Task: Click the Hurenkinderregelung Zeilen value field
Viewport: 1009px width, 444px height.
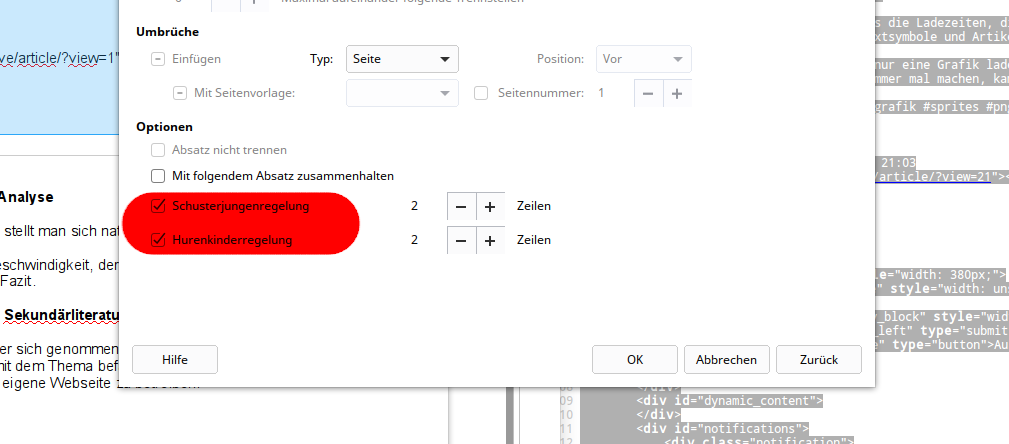Action: pyautogui.click(x=414, y=241)
